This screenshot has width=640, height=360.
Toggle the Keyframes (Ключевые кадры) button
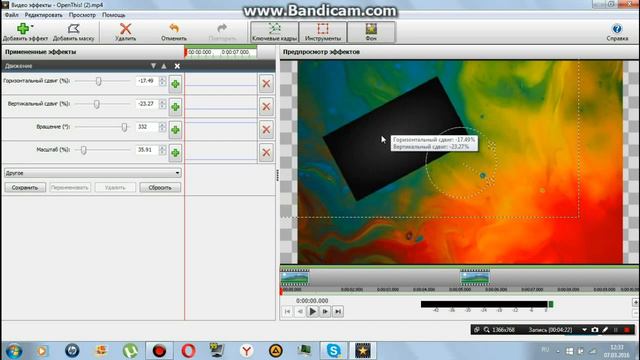tap(274, 32)
